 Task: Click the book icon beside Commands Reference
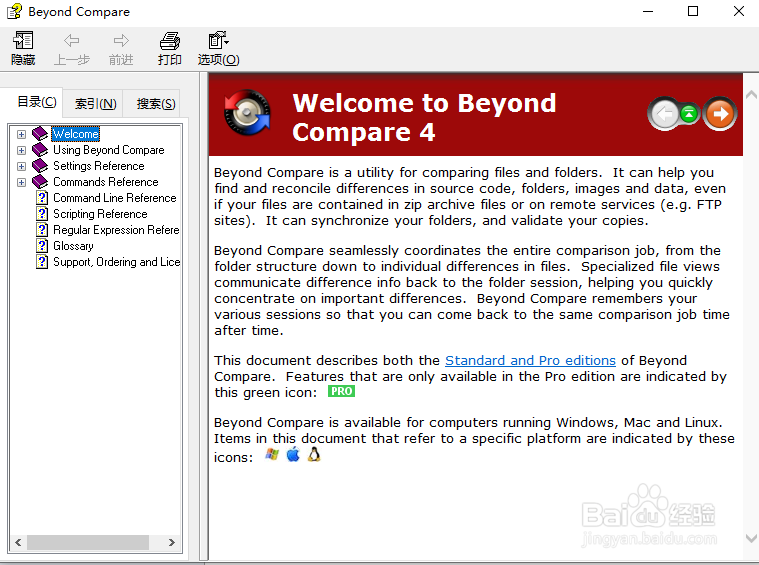coord(40,182)
